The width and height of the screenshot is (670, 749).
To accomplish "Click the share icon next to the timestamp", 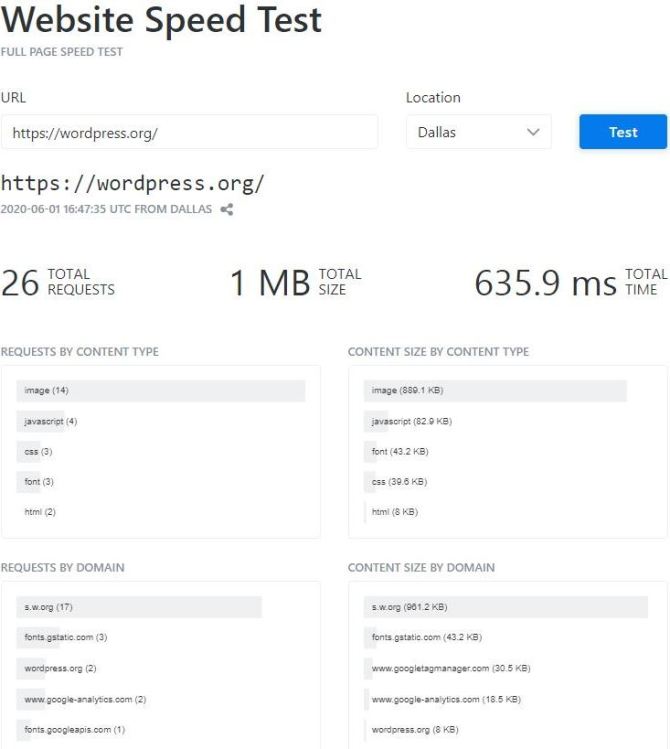I will coord(227,209).
